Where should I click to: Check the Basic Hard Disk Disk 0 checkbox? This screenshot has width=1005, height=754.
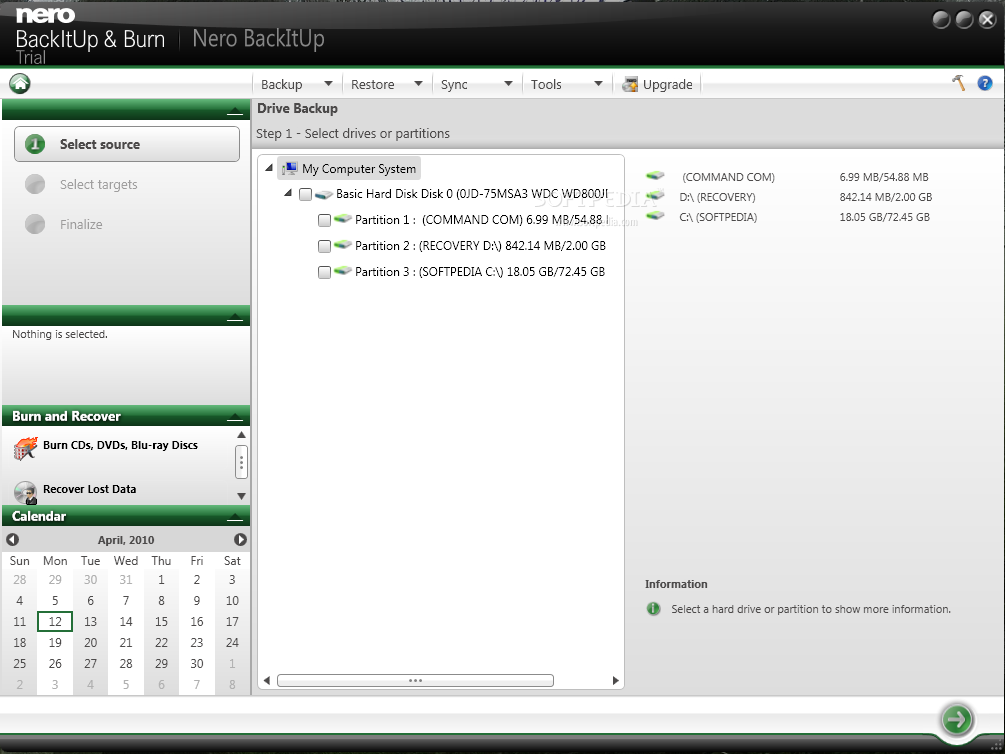305,194
